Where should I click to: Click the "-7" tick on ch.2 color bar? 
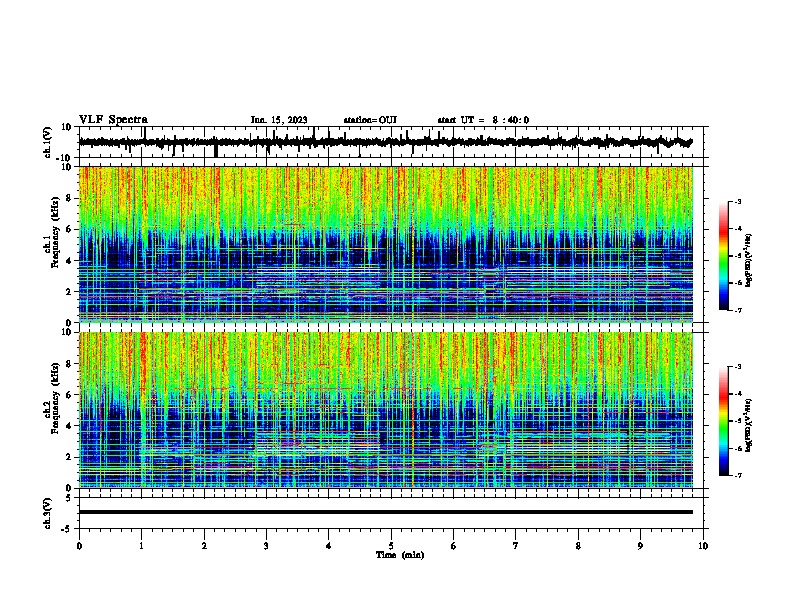737,475
